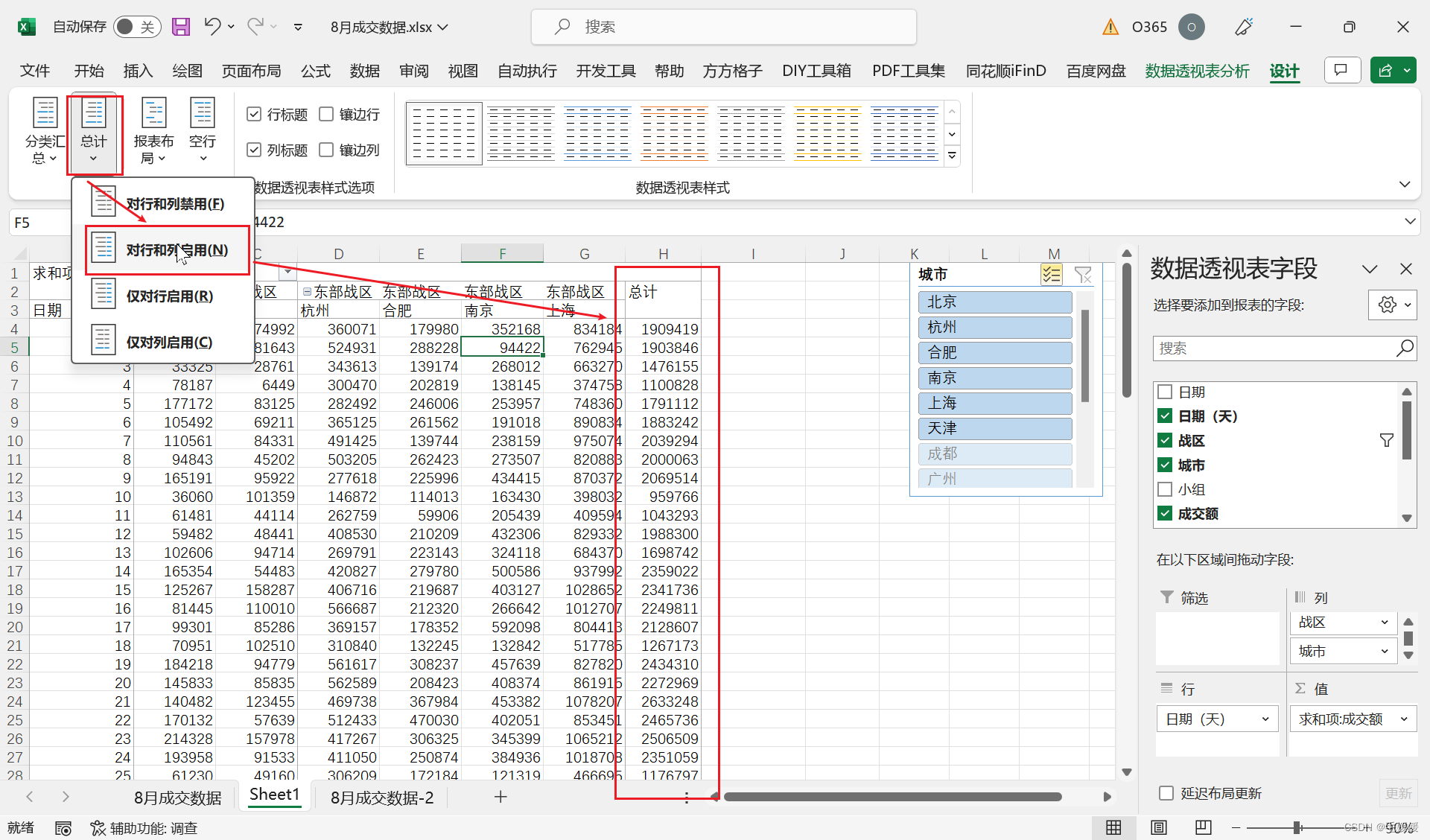Image resolution: width=1430 pixels, height=840 pixels.
Task: Click the O365 account avatar
Action: (1192, 27)
